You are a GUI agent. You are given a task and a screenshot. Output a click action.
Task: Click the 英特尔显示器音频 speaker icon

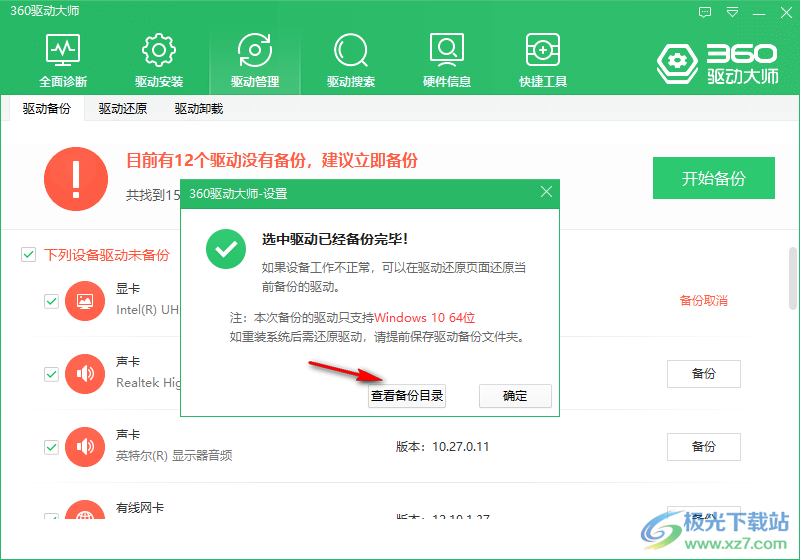click(85, 447)
